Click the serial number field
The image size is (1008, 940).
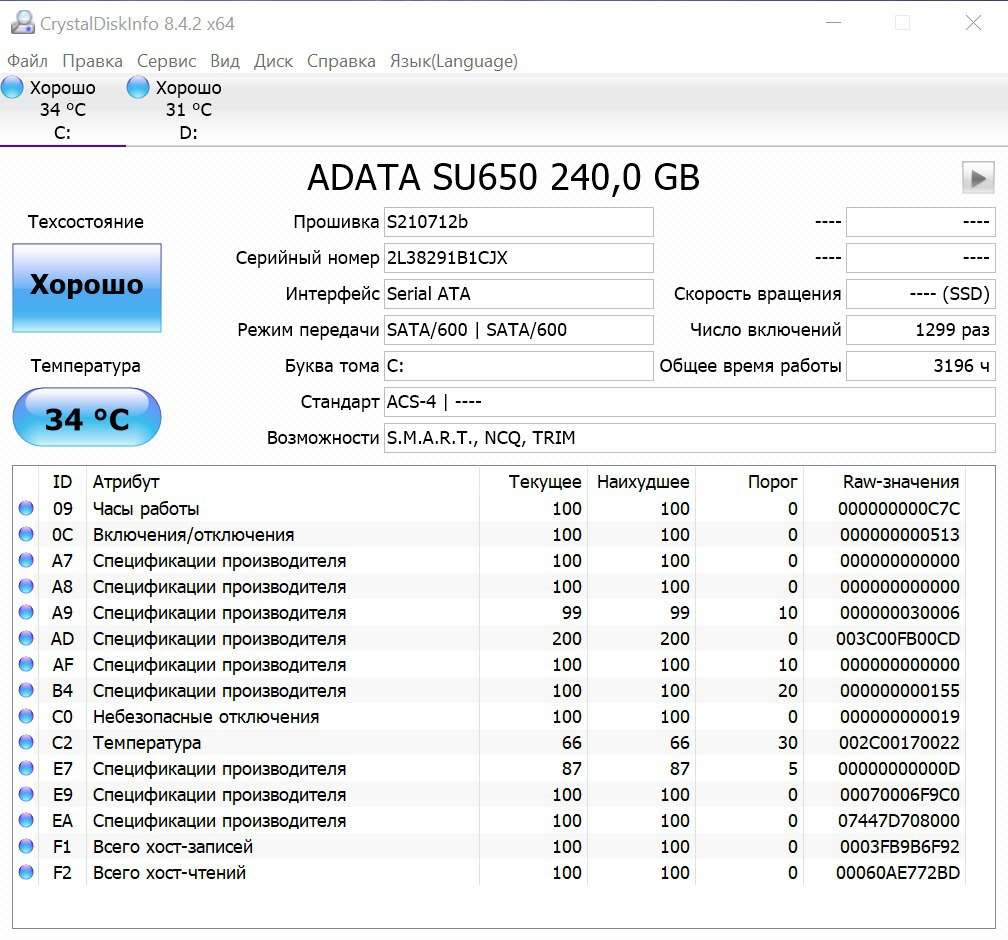518,258
